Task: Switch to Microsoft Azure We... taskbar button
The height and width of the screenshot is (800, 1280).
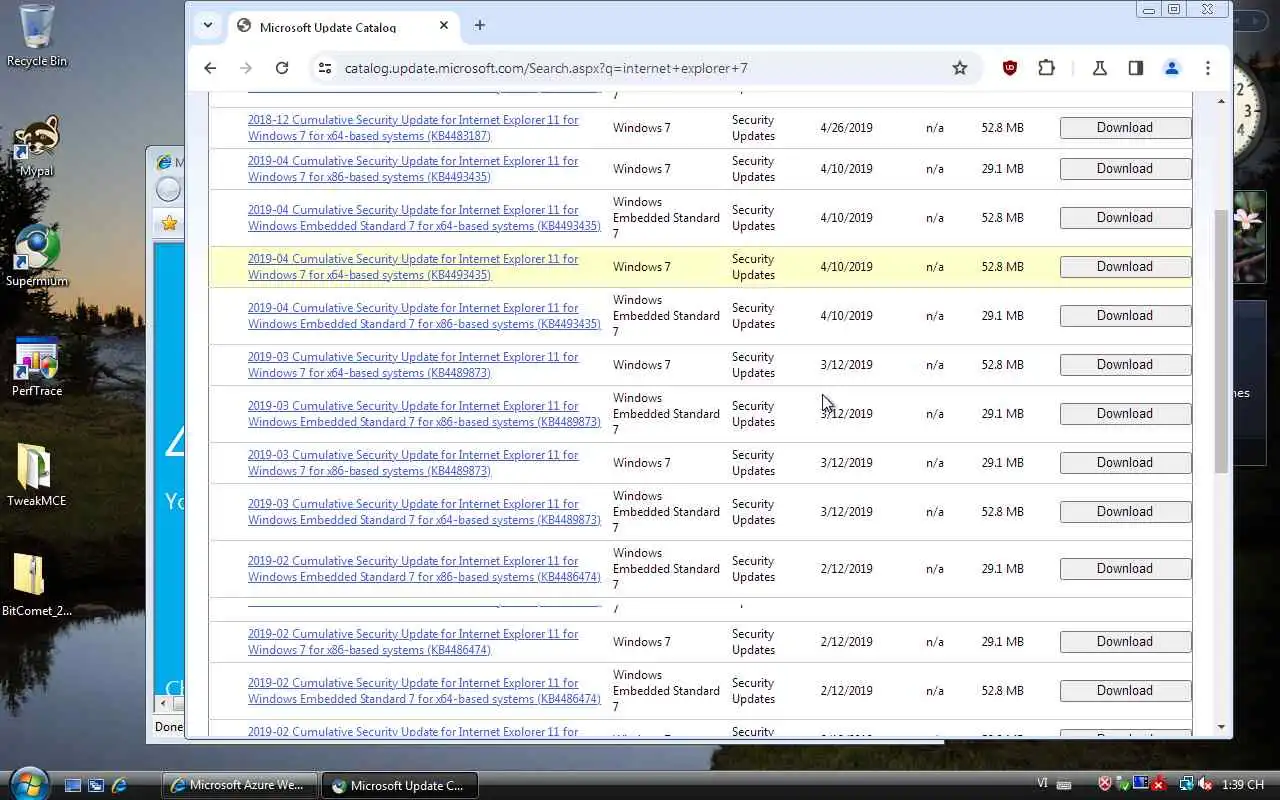Action: click(x=240, y=785)
